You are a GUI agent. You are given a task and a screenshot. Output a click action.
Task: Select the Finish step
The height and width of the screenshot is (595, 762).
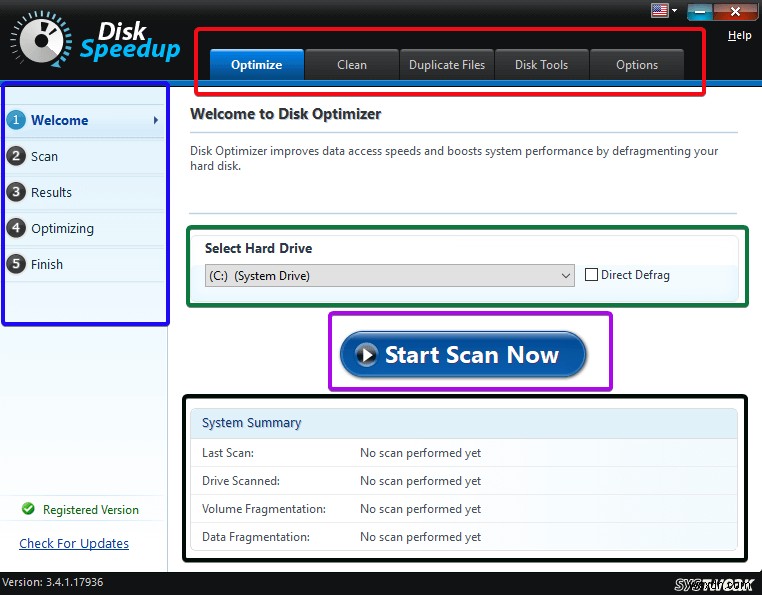click(x=85, y=264)
